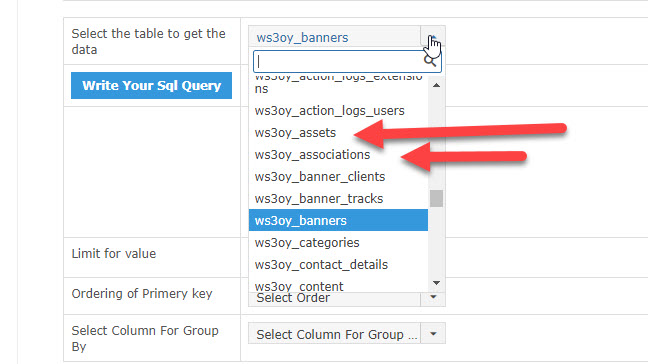Open the Select Order dropdown arrow
The height and width of the screenshot is (364, 648).
pos(433,297)
